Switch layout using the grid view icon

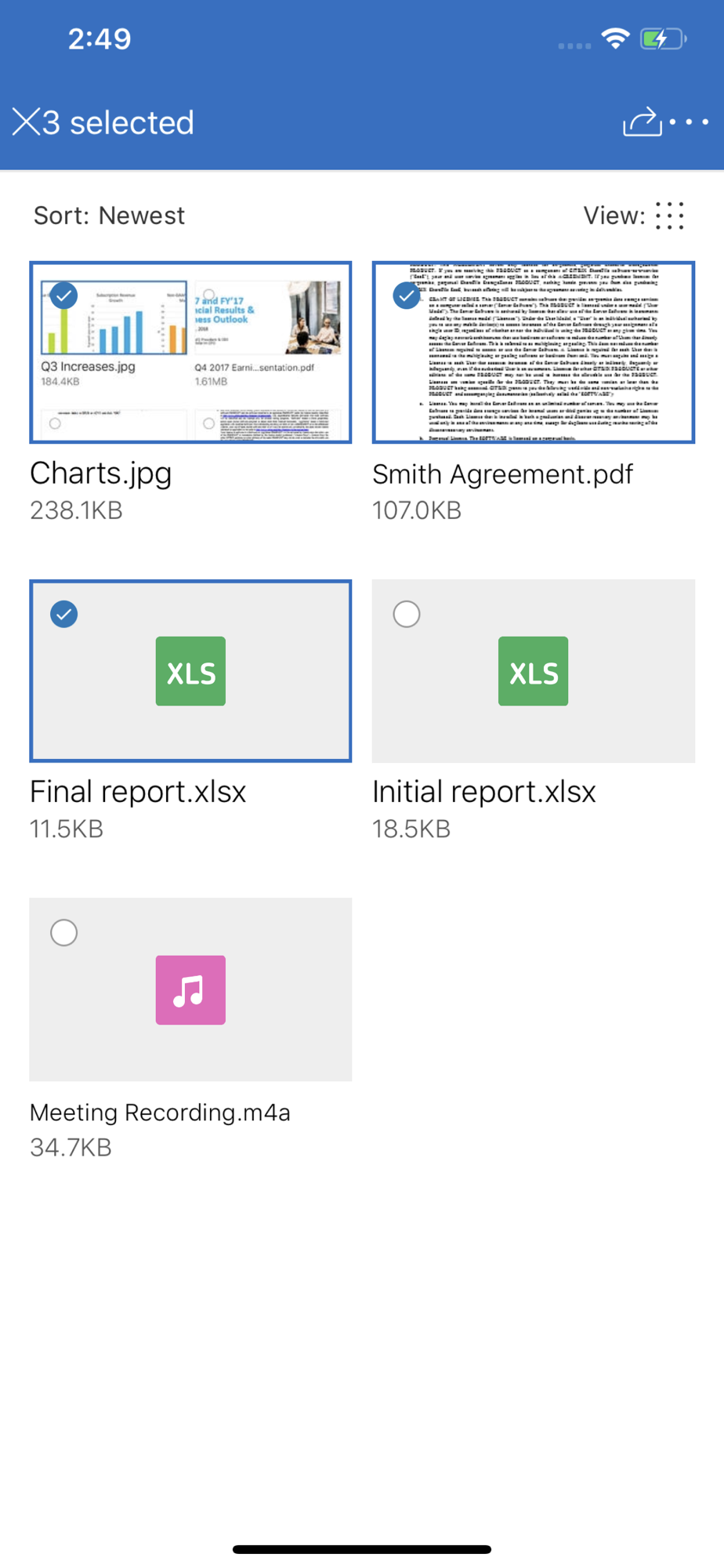pyautogui.click(x=670, y=216)
